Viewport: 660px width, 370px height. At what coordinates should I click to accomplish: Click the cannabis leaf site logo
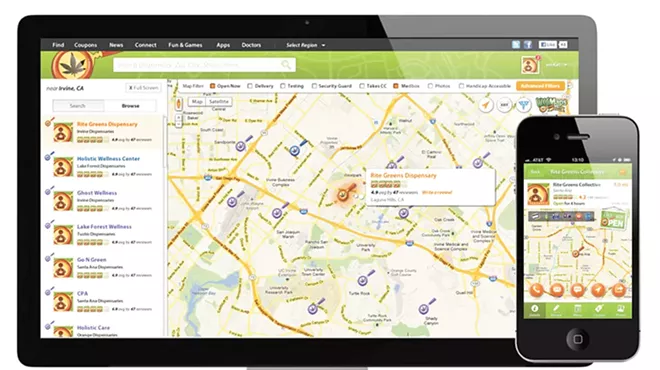pos(72,64)
